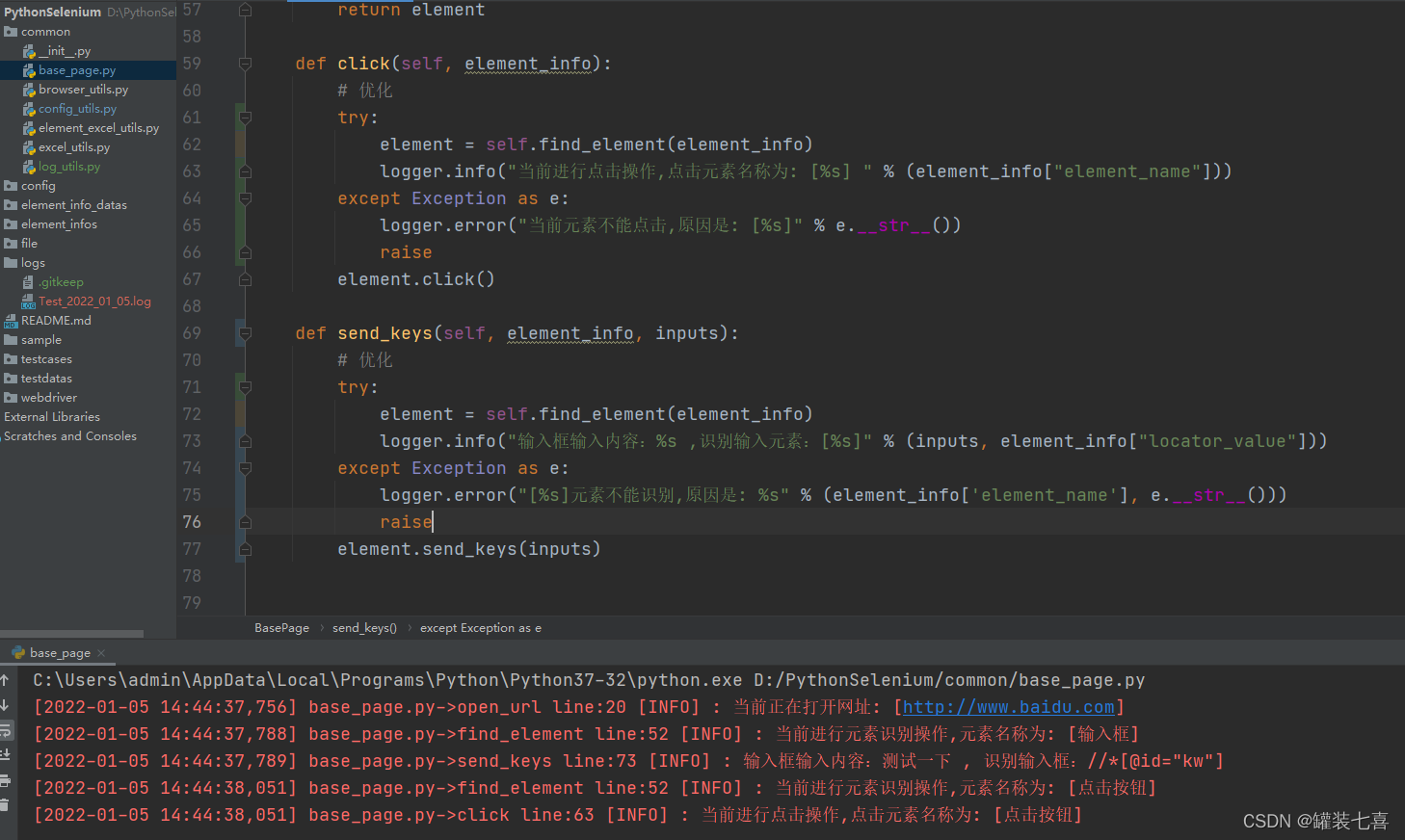1405x840 pixels.
Task: Click the Python file icon of excel_utils.py
Action: click(29, 147)
